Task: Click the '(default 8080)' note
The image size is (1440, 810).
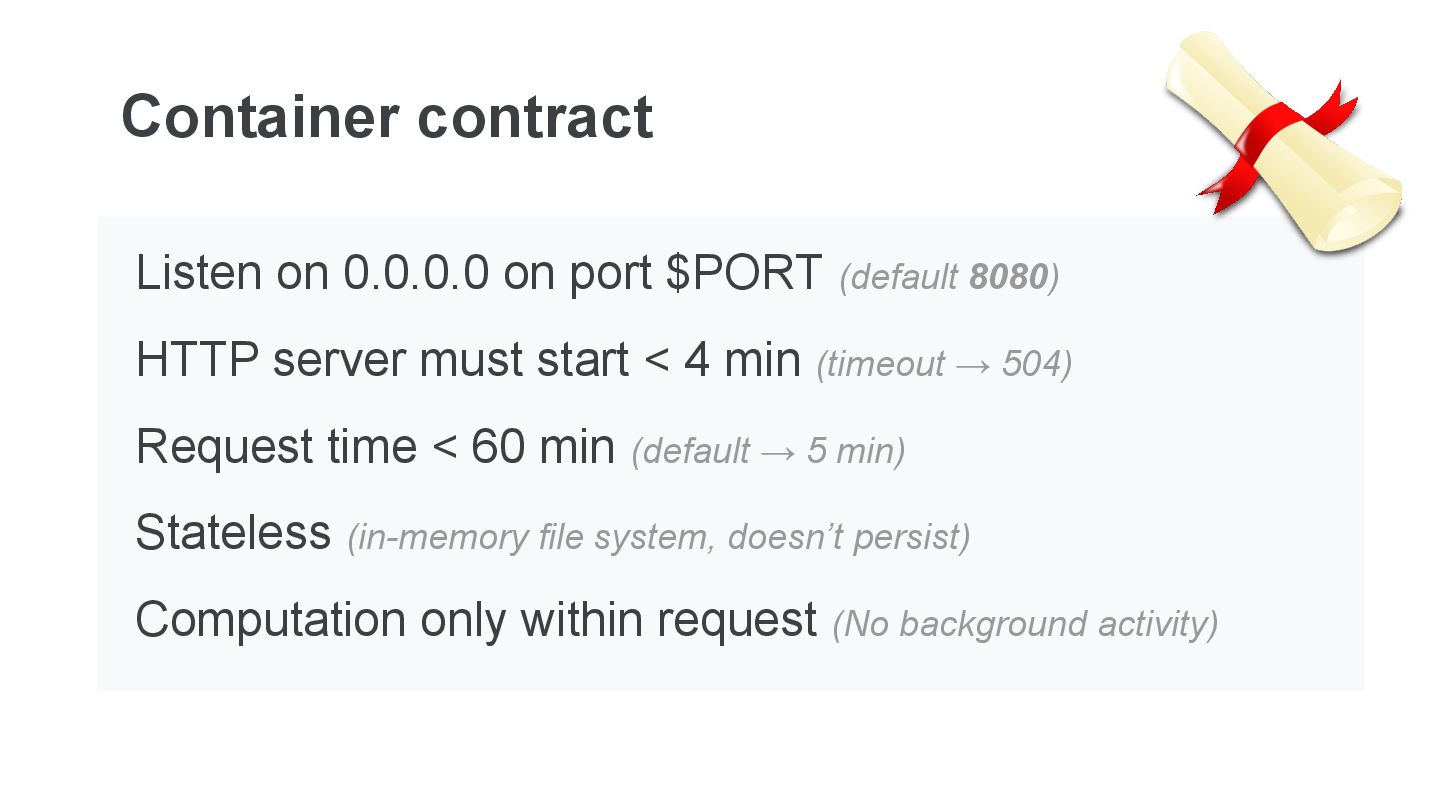Action: tap(949, 277)
